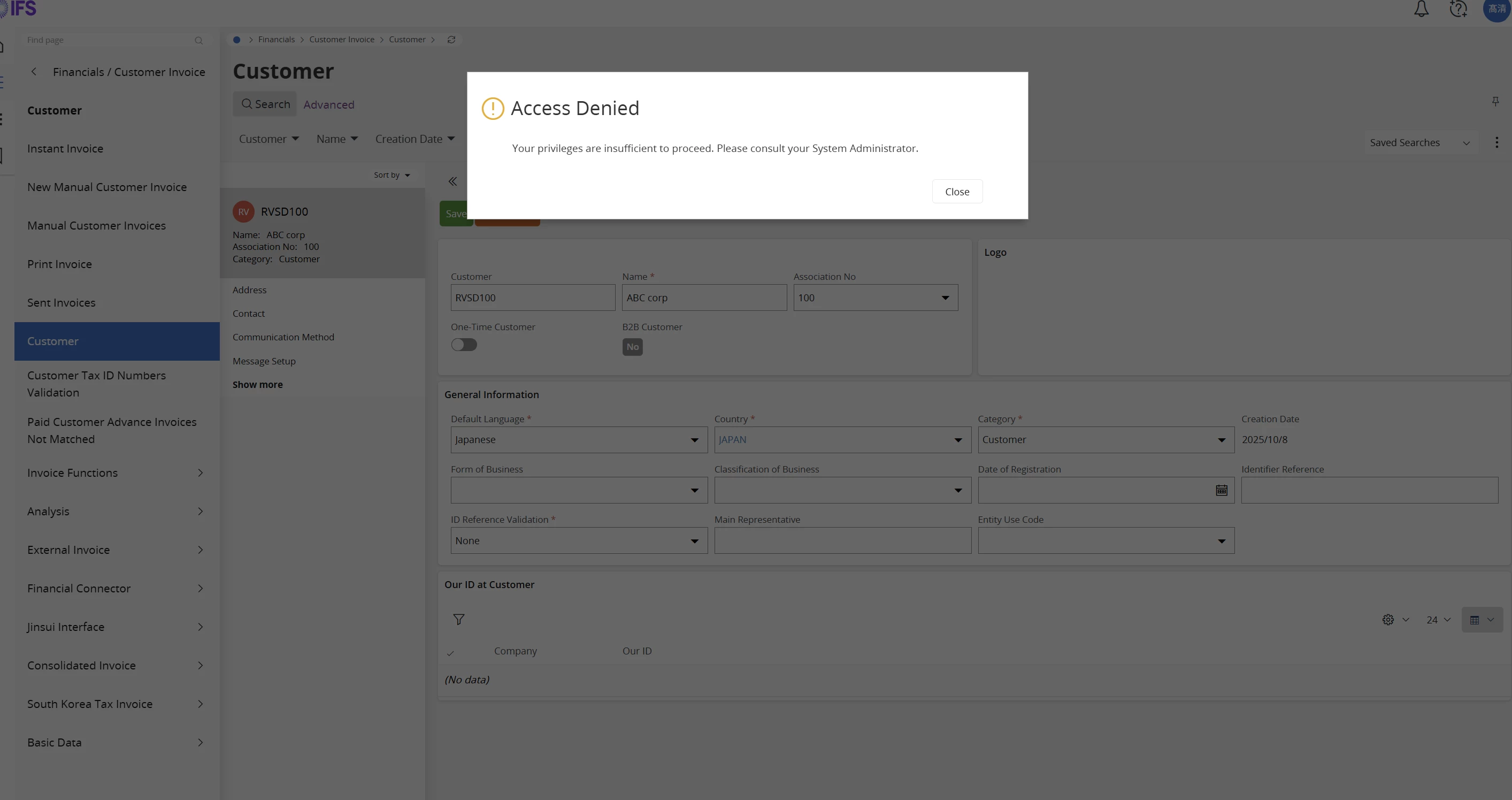Open notifications bell icon

pos(1421,9)
